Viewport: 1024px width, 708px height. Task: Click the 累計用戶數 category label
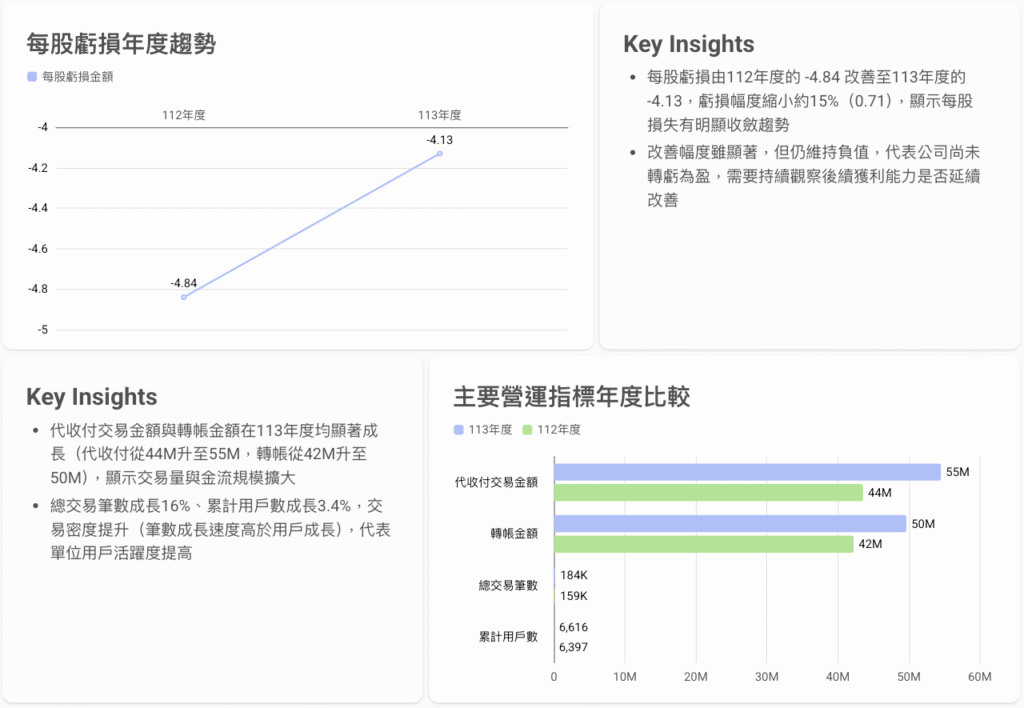pos(508,637)
